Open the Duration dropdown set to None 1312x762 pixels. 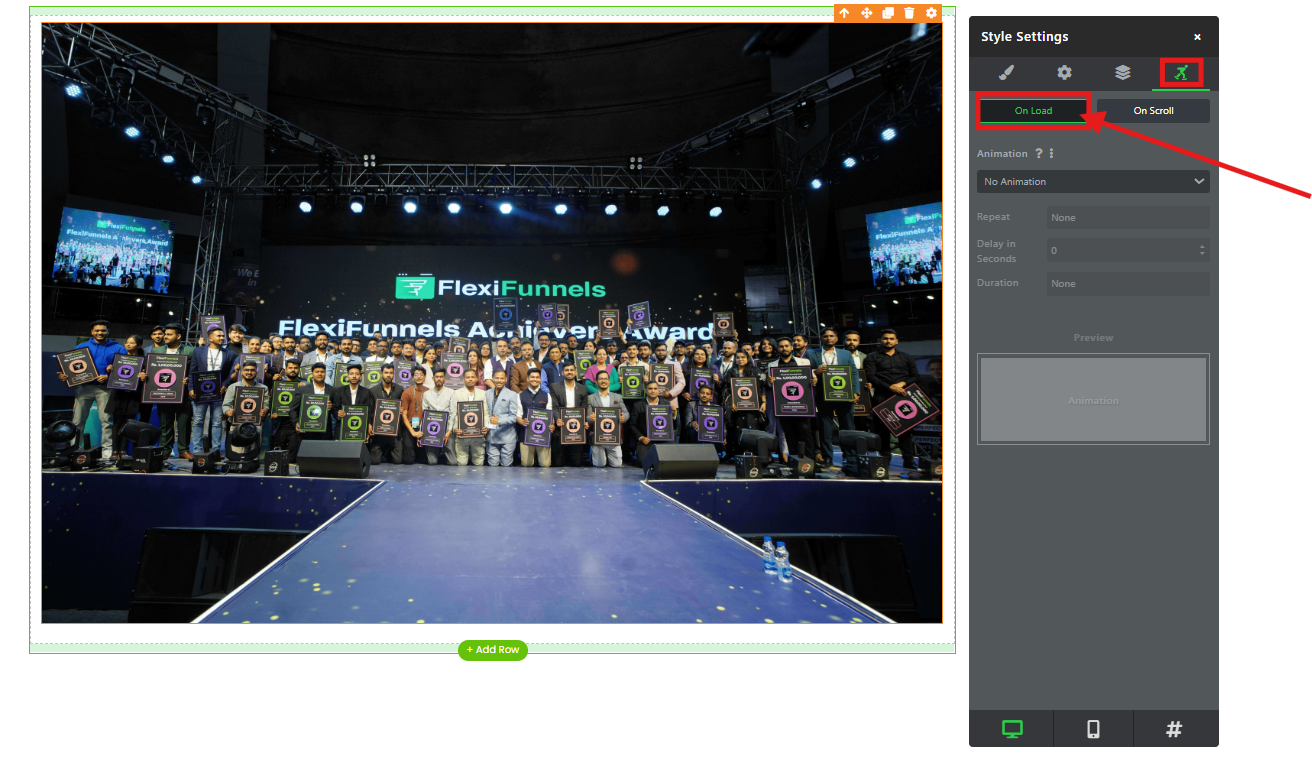pos(1128,284)
